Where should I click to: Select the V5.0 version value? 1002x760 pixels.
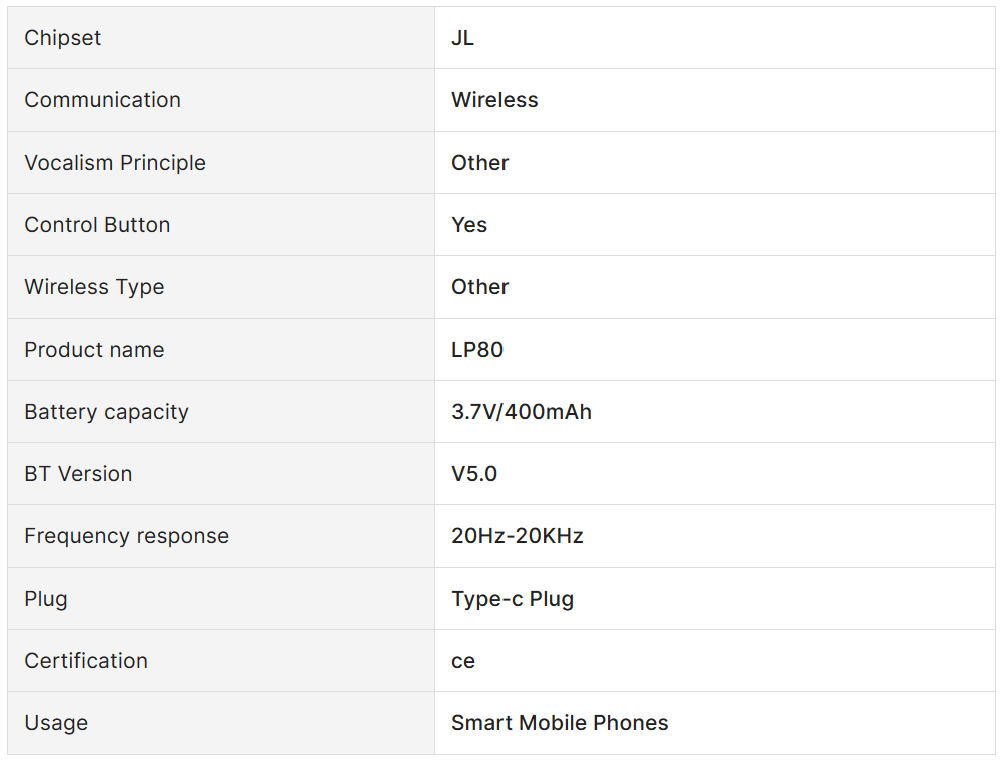pyautogui.click(x=474, y=474)
